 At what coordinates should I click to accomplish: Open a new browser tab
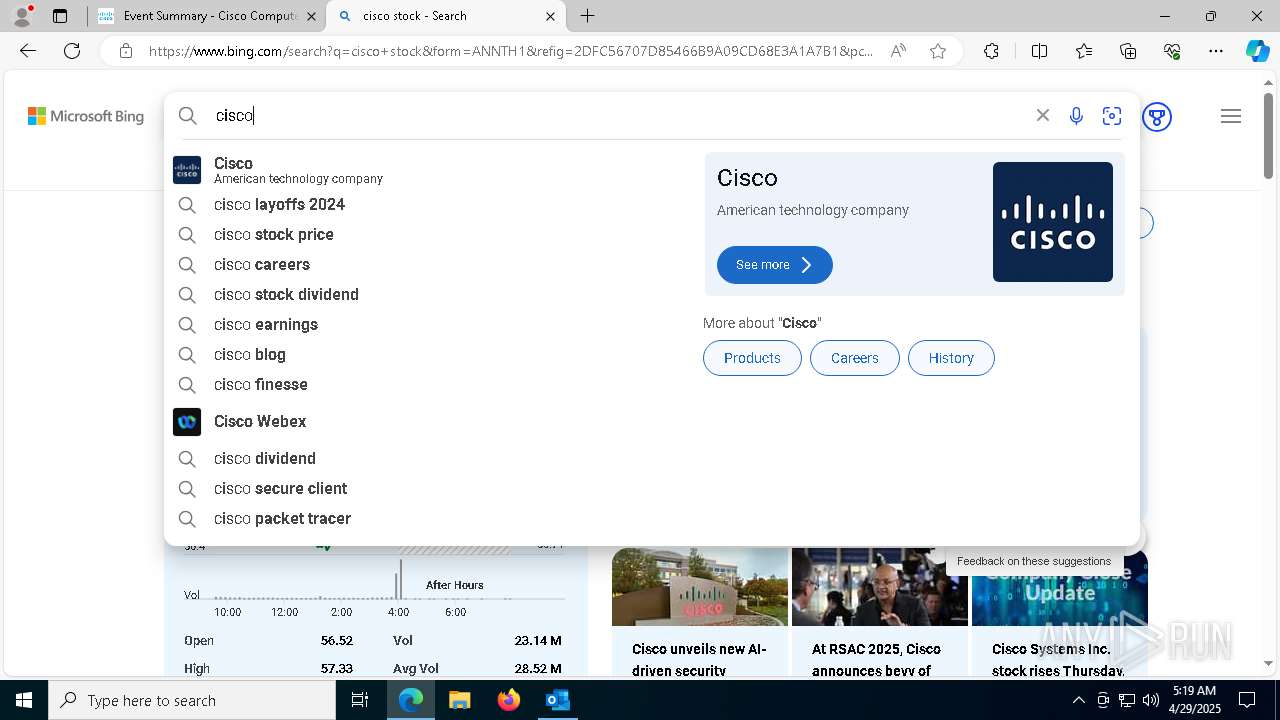click(588, 16)
